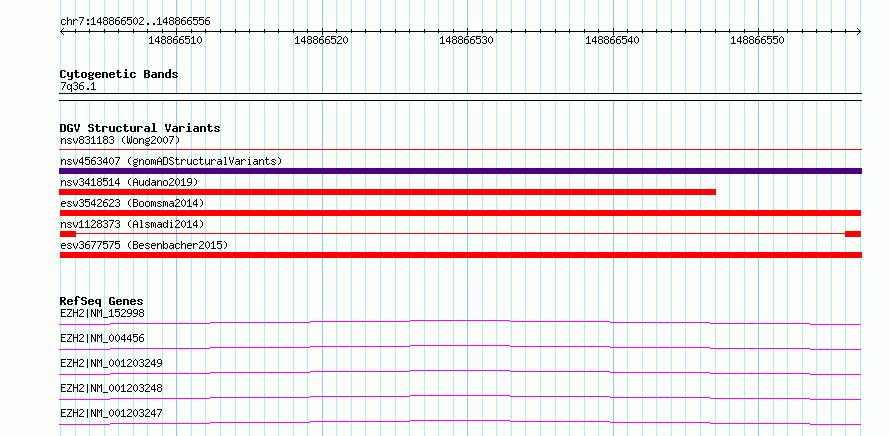The width and height of the screenshot is (890, 436).
Task: Click the magenta EZH2 NM_001203249 gene line
Action: [460, 372]
